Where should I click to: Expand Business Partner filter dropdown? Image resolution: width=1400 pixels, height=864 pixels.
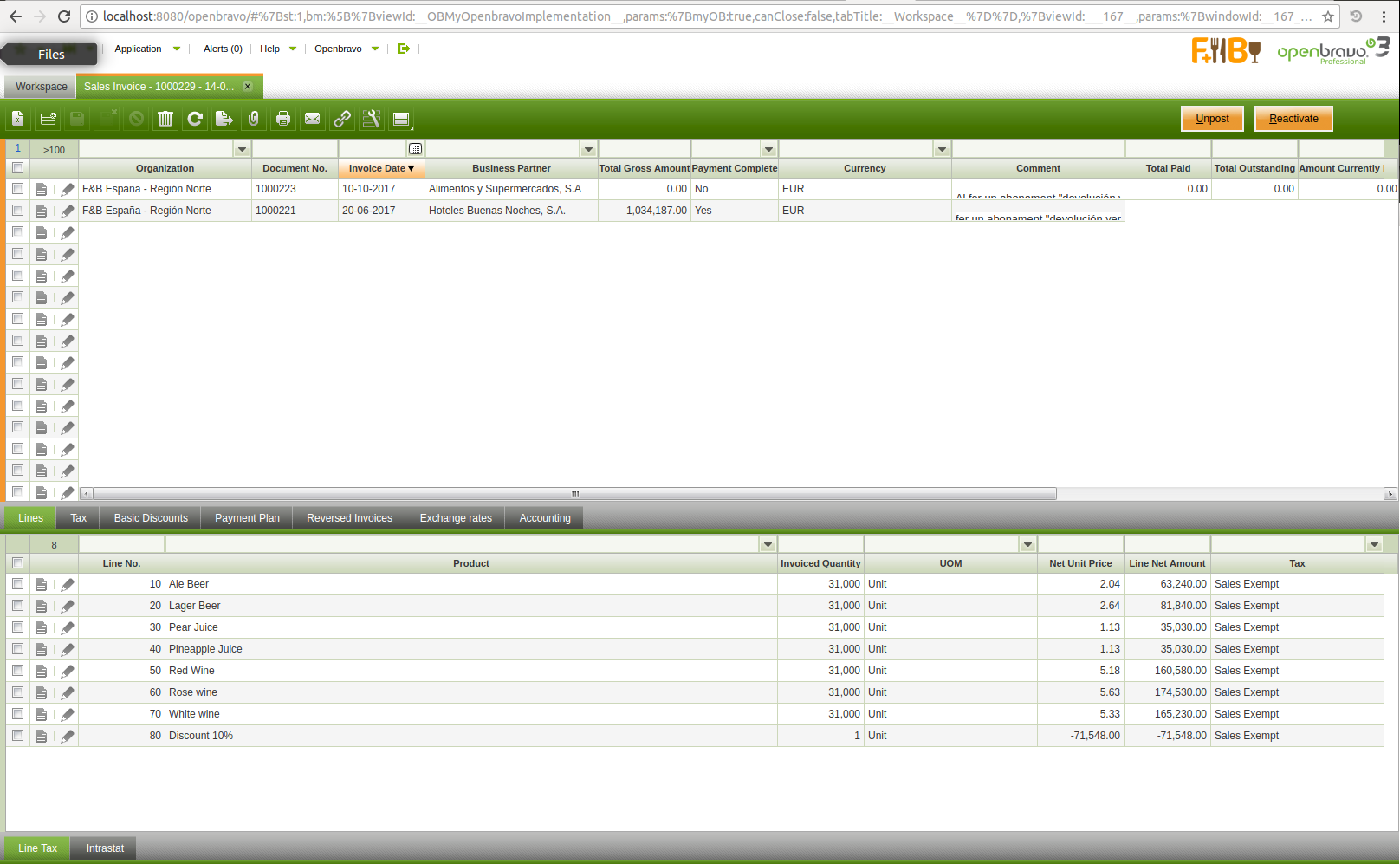point(588,149)
